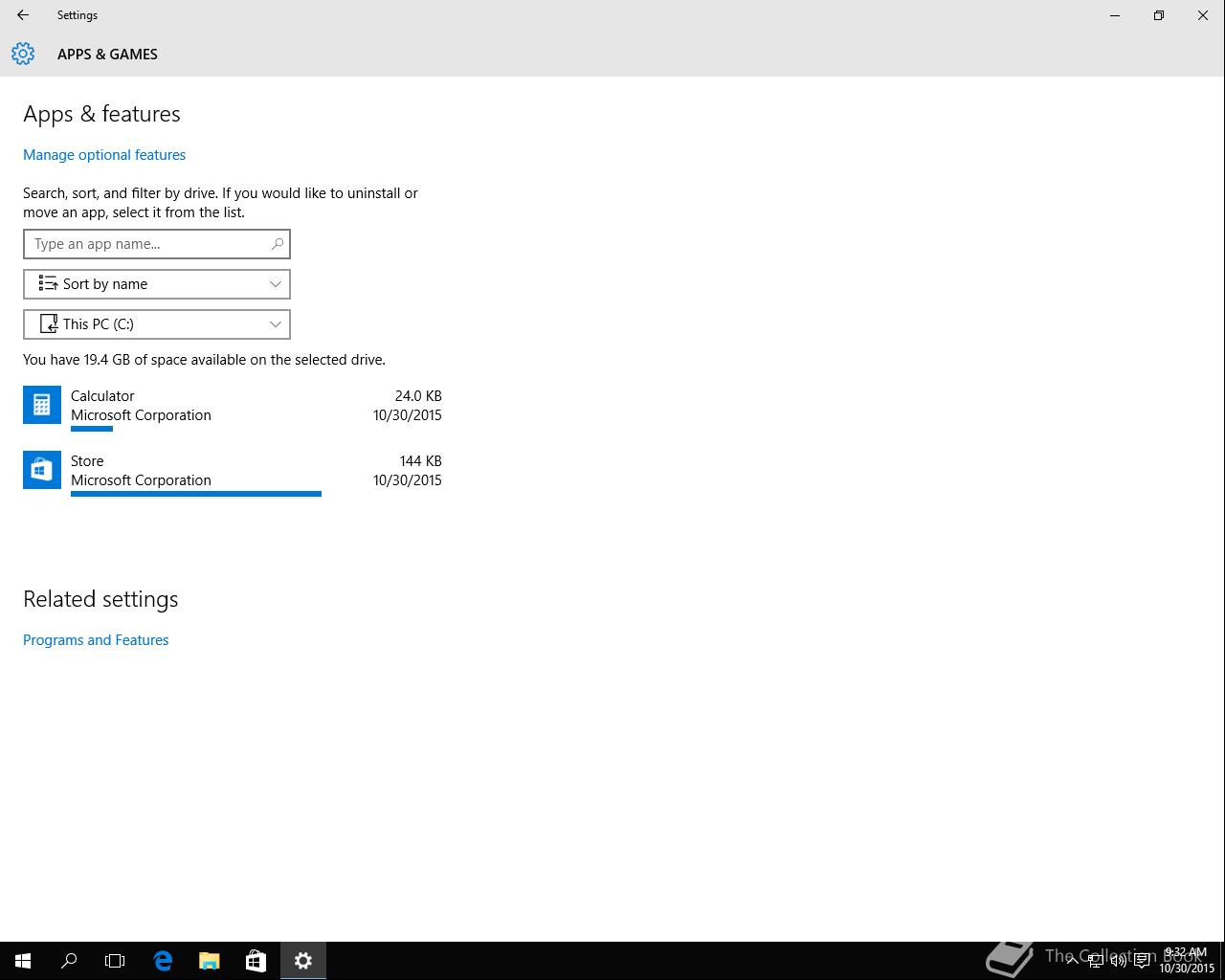This screenshot has height=980, width=1225.
Task: Minimize the Settings window
Action: click(x=1115, y=15)
